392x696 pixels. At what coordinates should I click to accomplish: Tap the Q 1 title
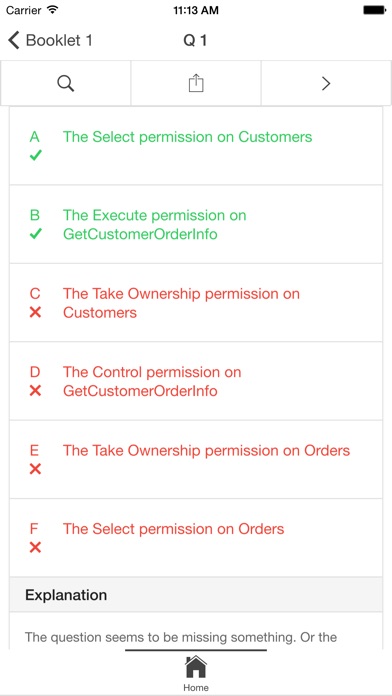tap(195, 40)
